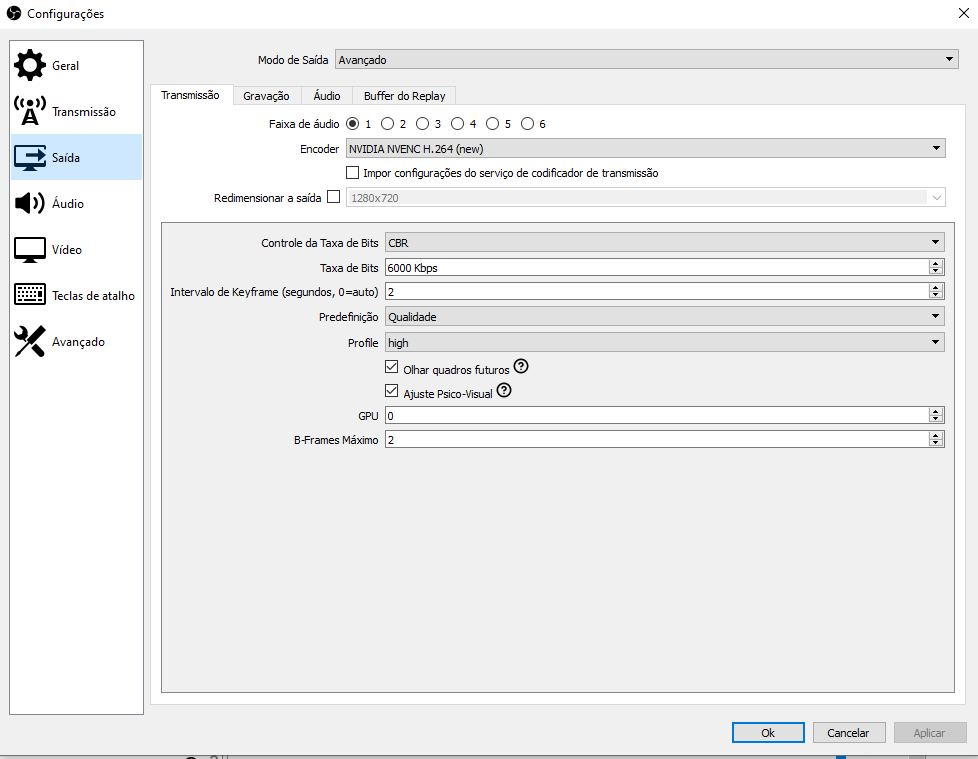Viewport: 978px width, 759px height.
Task: Increase Taxa de Bits with up arrow
Action: click(x=935, y=263)
